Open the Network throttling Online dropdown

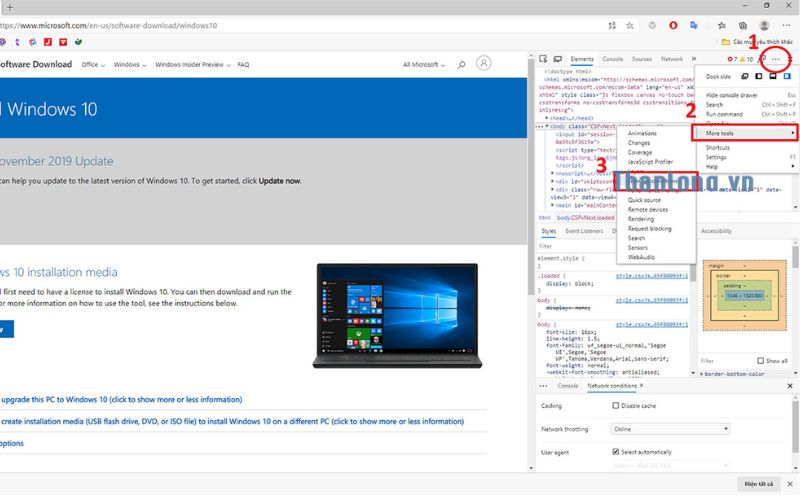pos(670,429)
